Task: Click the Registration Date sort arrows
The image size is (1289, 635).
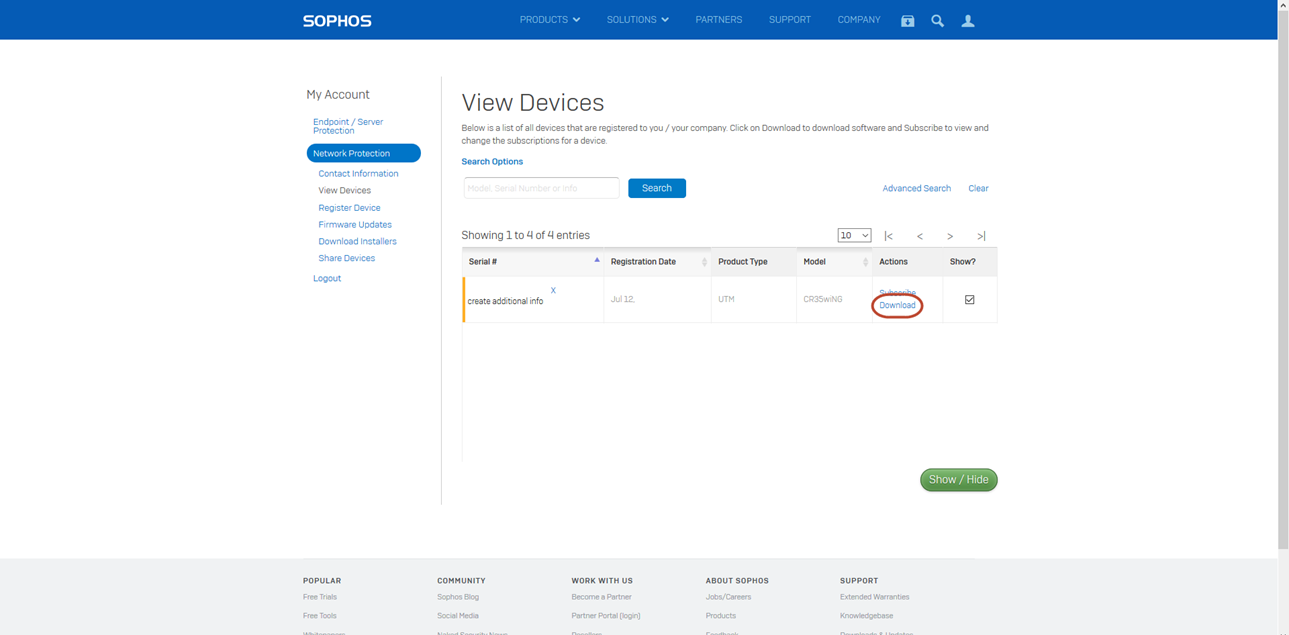Action: tap(704, 262)
